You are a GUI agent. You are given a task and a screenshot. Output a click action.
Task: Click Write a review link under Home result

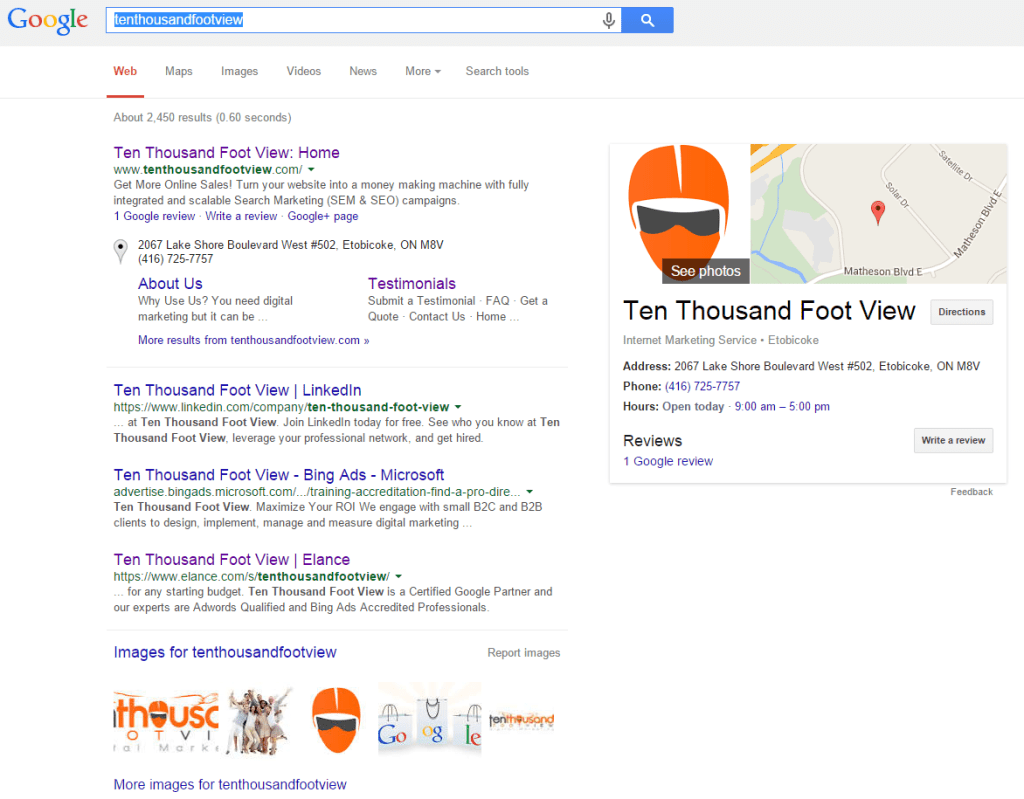pyautogui.click(x=241, y=216)
